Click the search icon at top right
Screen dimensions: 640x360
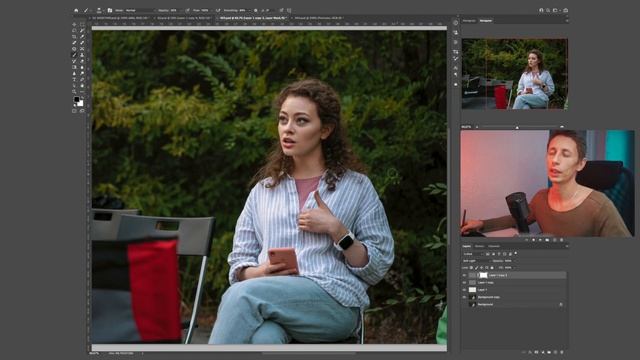tap(548, 10)
